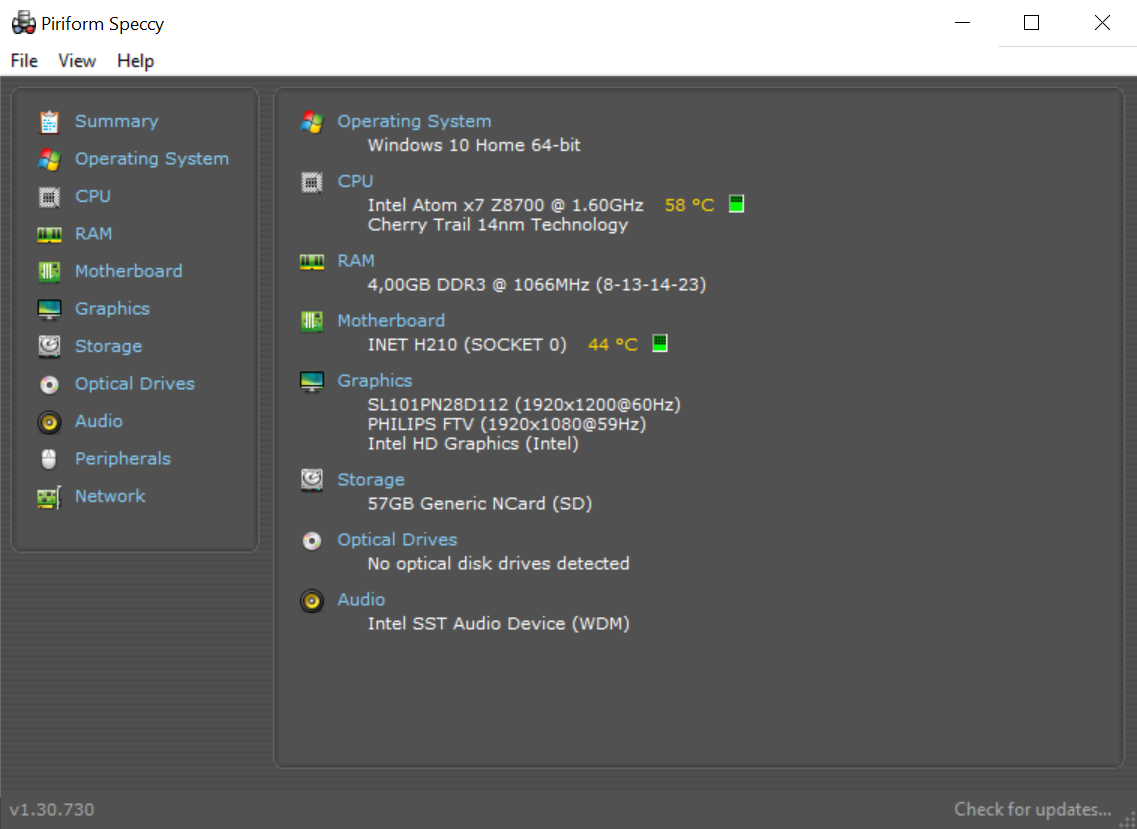1137x829 pixels.
Task: Select CPU in the sidebar
Action: [93, 196]
